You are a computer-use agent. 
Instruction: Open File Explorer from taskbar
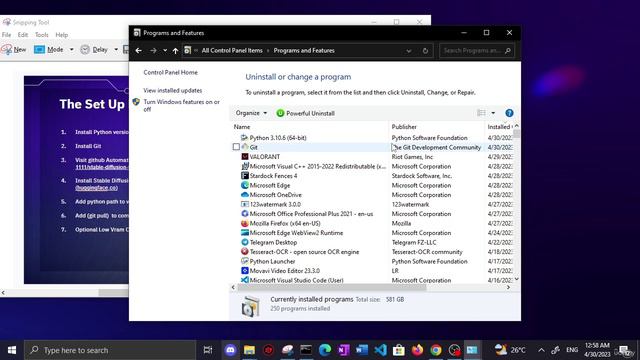pyautogui.click(x=249, y=350)
